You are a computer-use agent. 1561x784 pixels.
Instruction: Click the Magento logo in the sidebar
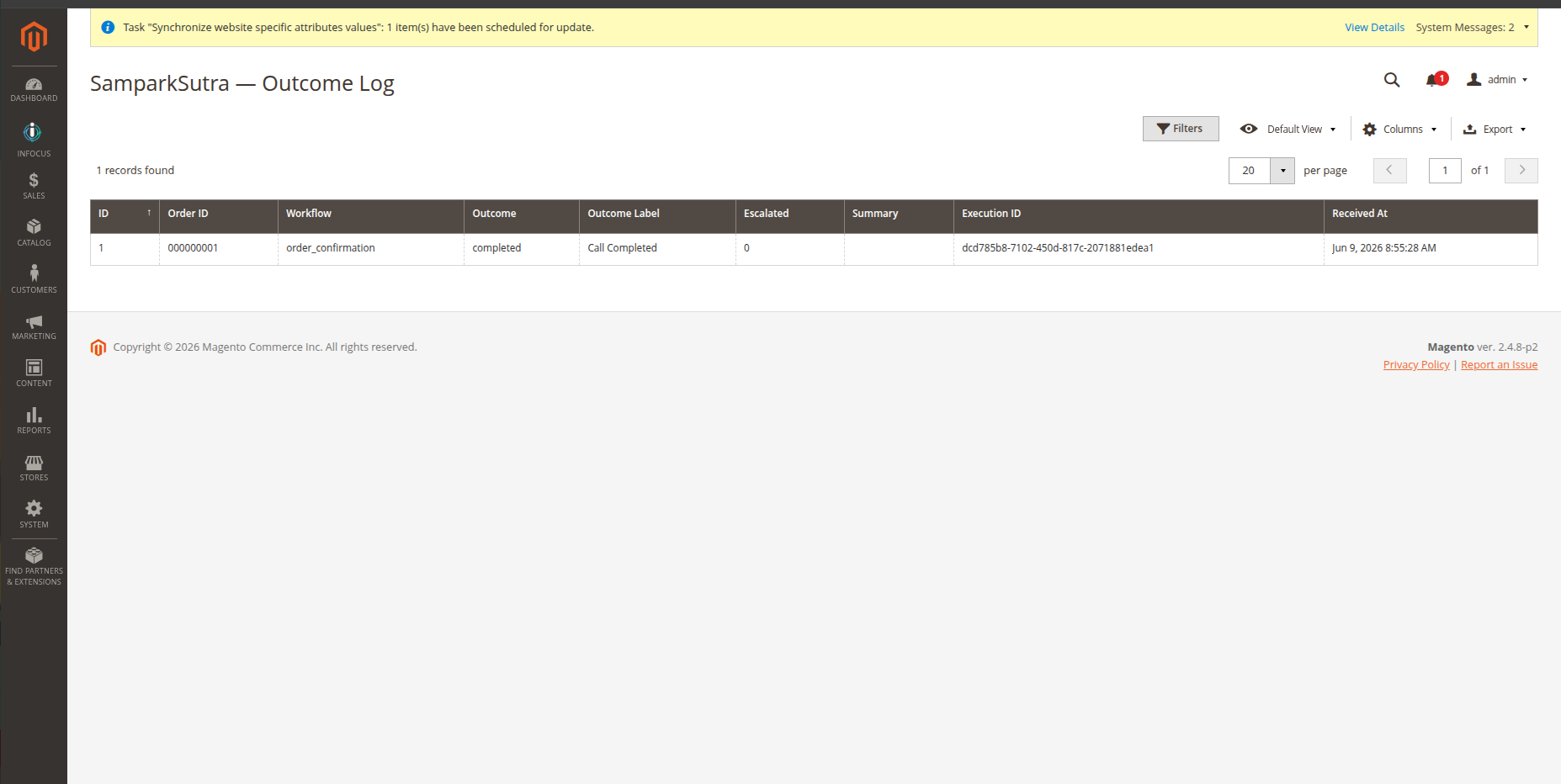[34, 36]
